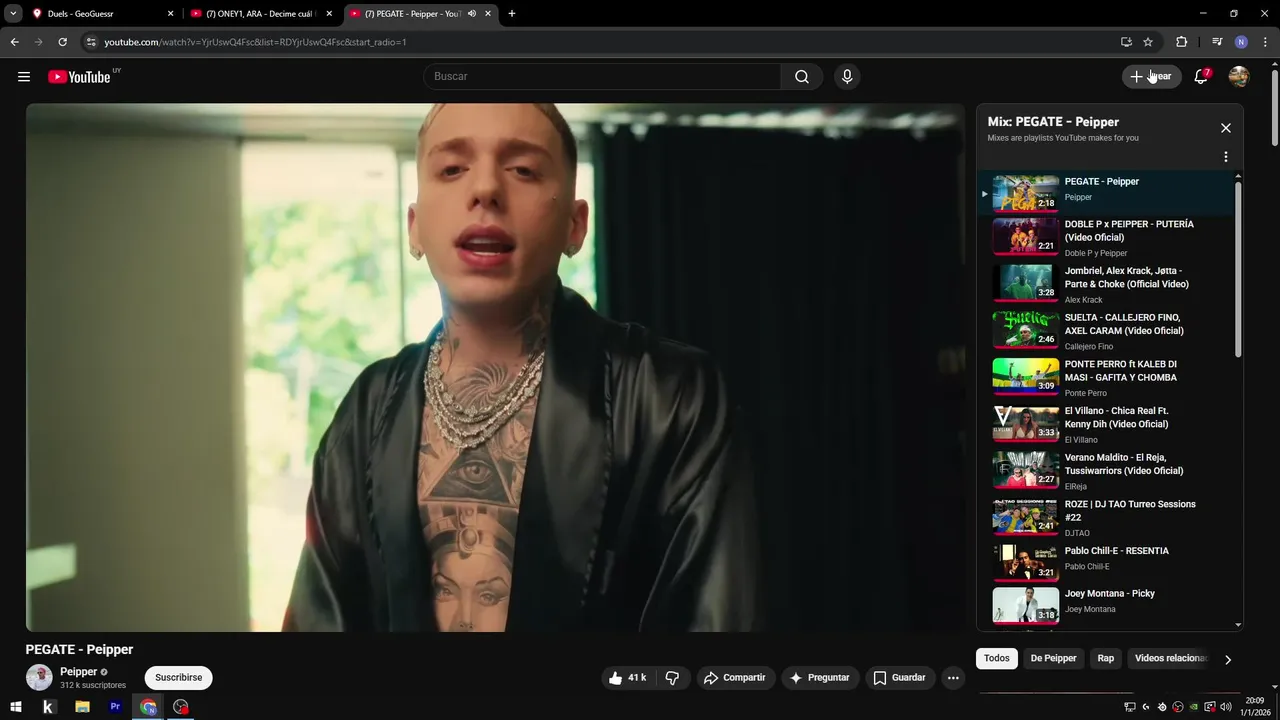Close the Duels - GeoGuessr tab

170,14
